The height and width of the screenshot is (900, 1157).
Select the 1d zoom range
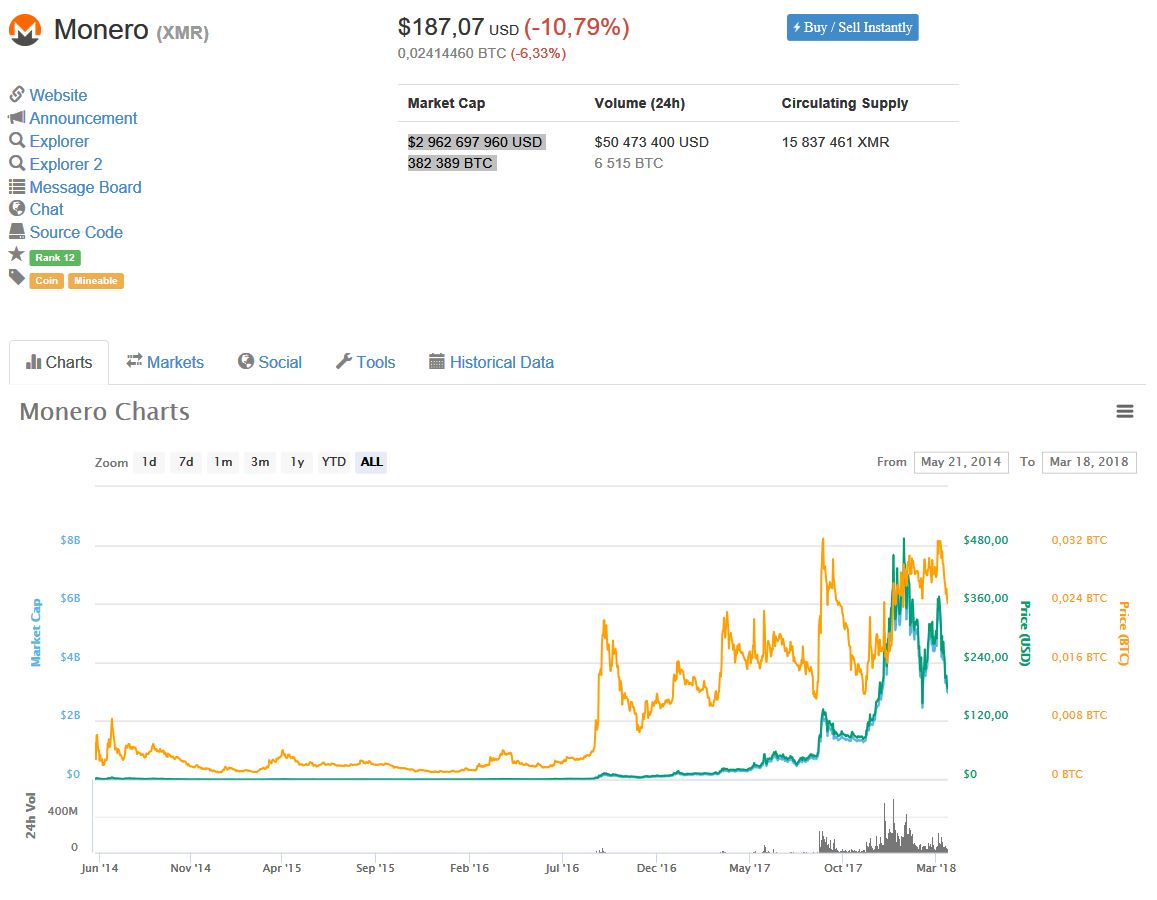click(x=149, y=462)
